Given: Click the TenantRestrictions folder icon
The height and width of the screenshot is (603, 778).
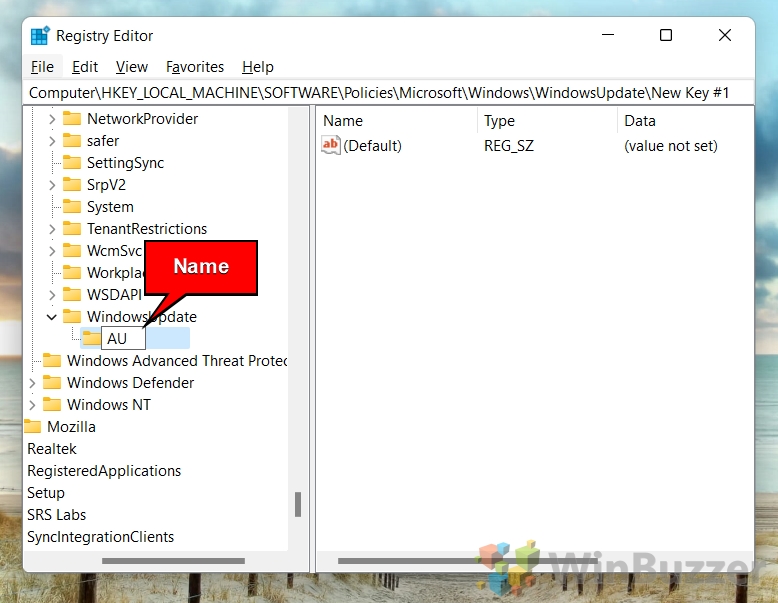Looking at the screenshot, I should coord(72,228).
